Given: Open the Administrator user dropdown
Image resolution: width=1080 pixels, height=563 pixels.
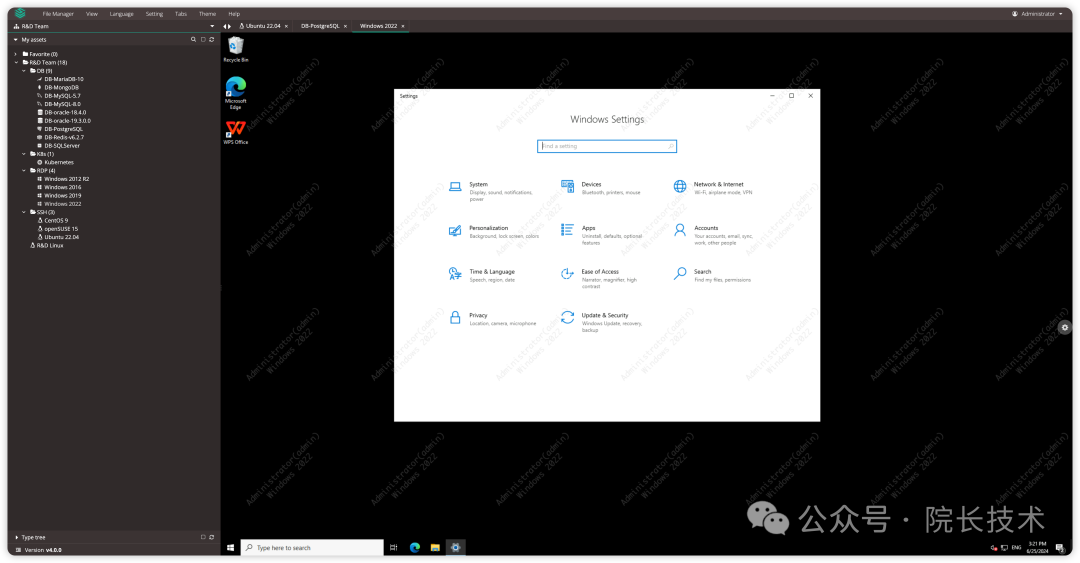Looking at the screenshot, I should click(1037, 14).
